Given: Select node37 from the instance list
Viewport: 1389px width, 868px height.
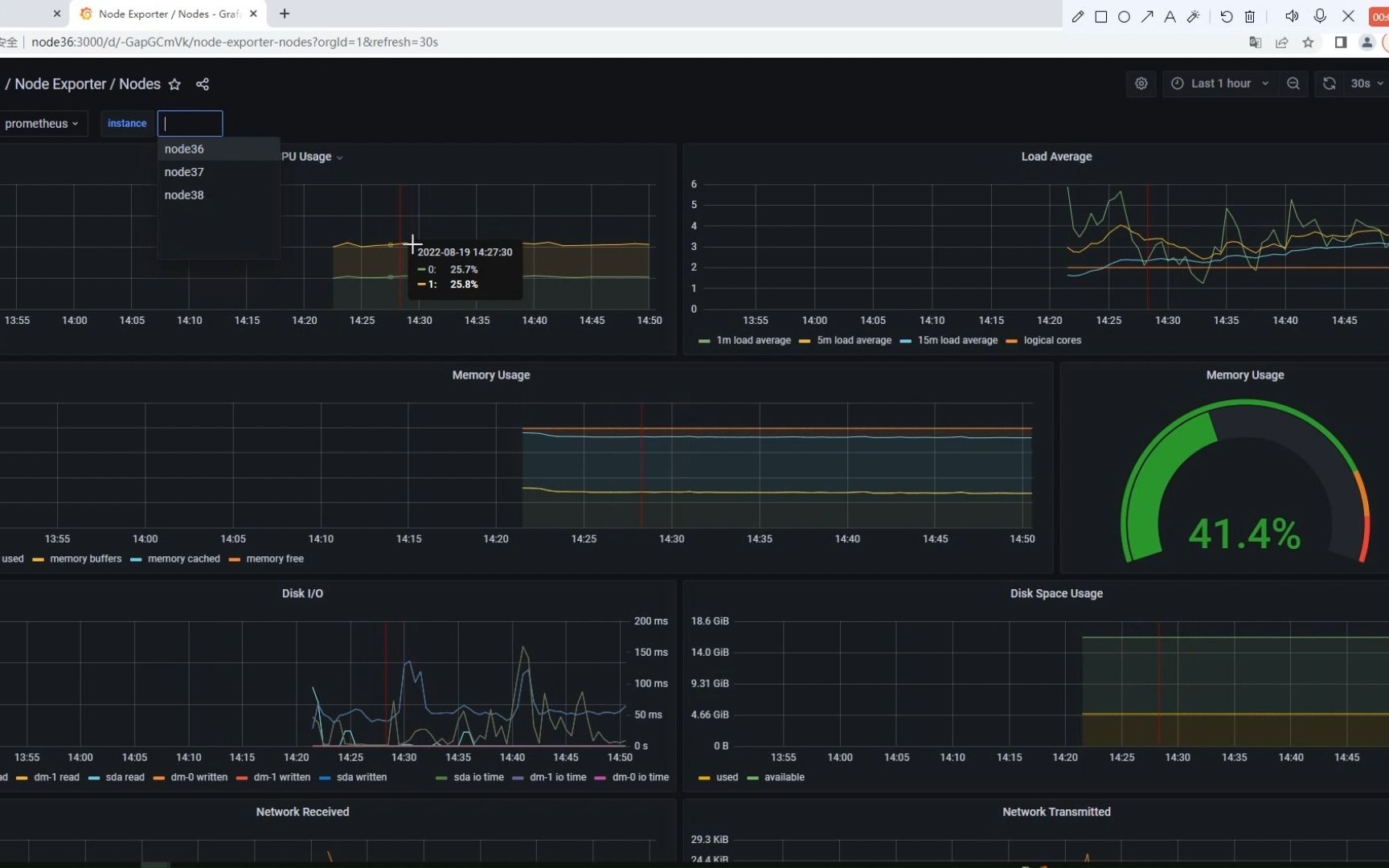Looking at the screenshot, I should [184, 172].
